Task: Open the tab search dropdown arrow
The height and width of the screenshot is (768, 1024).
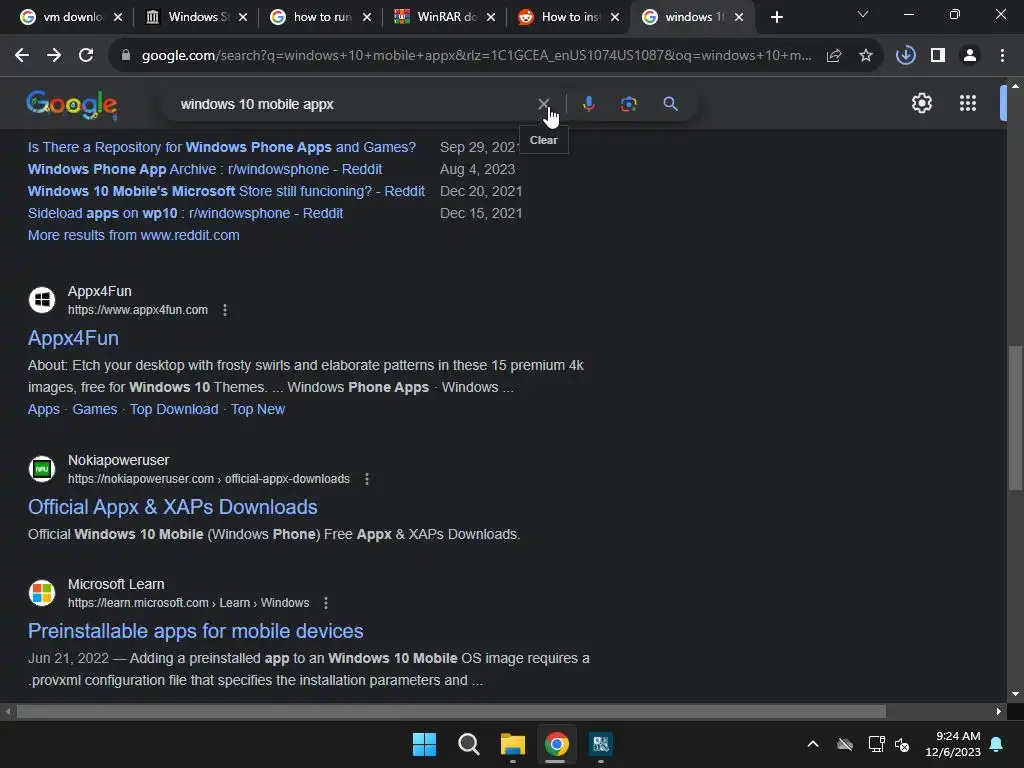Action: [863, 14]
